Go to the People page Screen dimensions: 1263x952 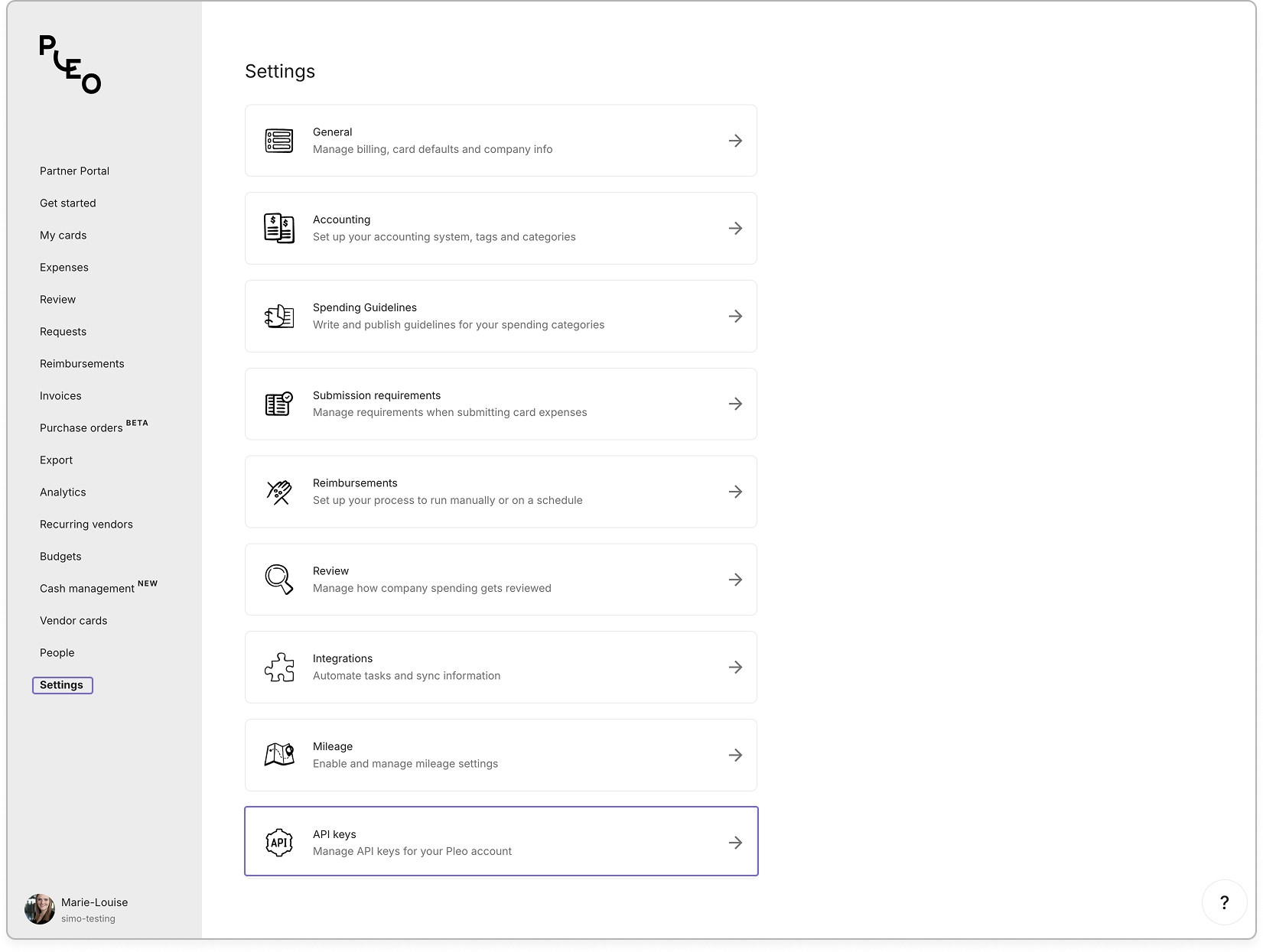click(x=57, y=652)
